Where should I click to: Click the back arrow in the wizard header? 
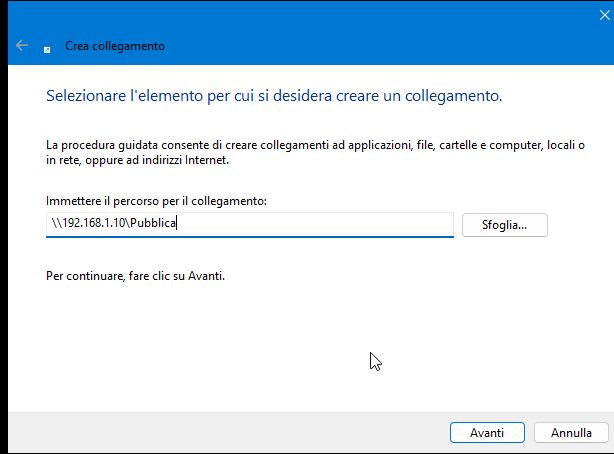pyautogui.click(x=22, y=45)
